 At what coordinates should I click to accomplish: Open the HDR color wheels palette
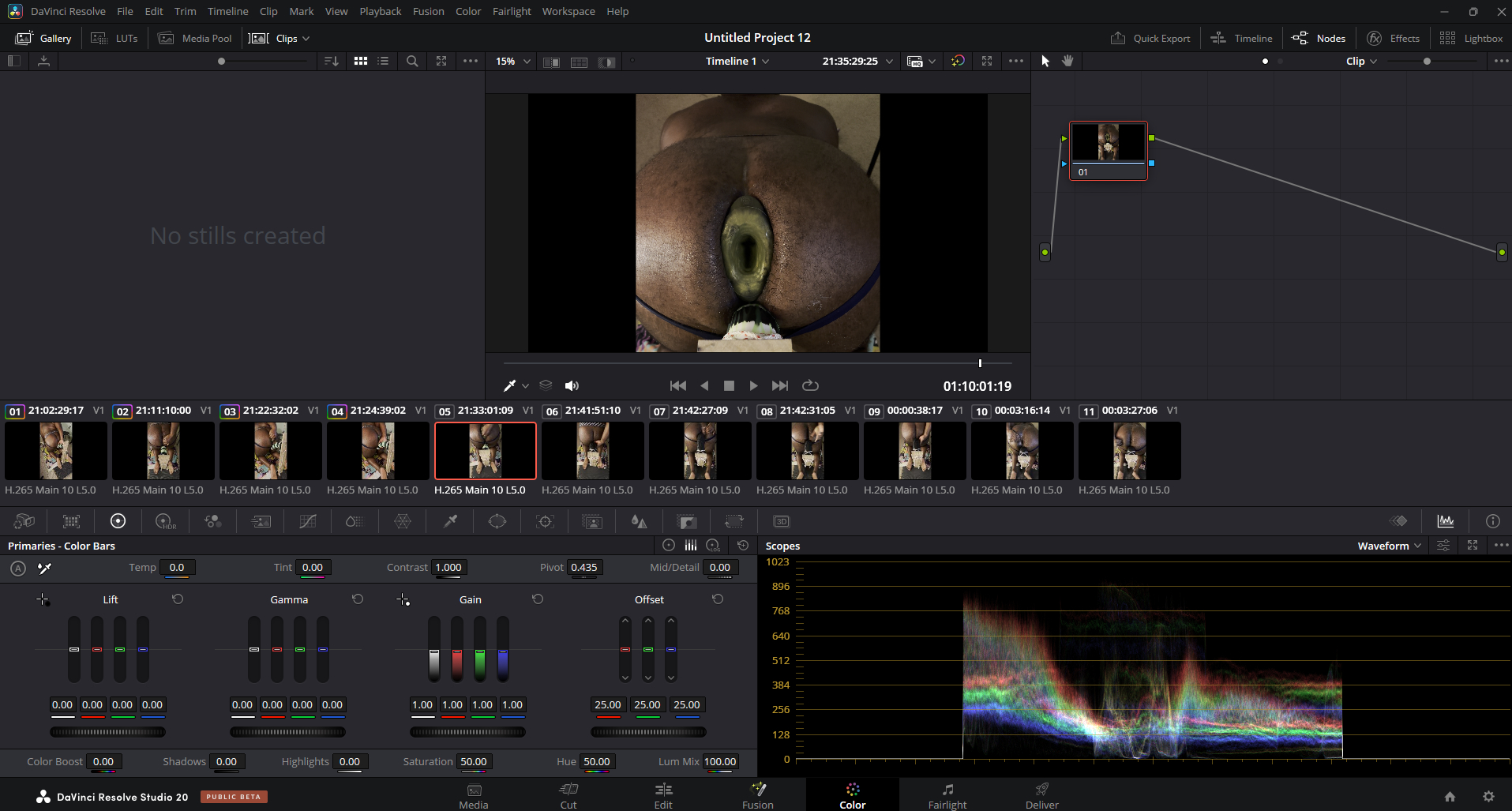coord(166,521)
